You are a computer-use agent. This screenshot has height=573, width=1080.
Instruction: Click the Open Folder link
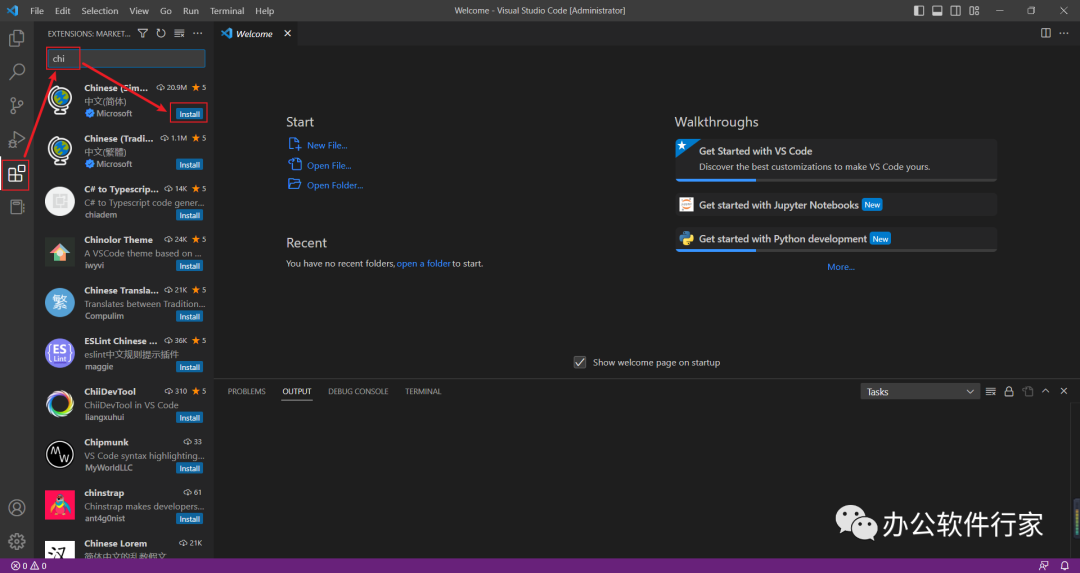(335, 185)
